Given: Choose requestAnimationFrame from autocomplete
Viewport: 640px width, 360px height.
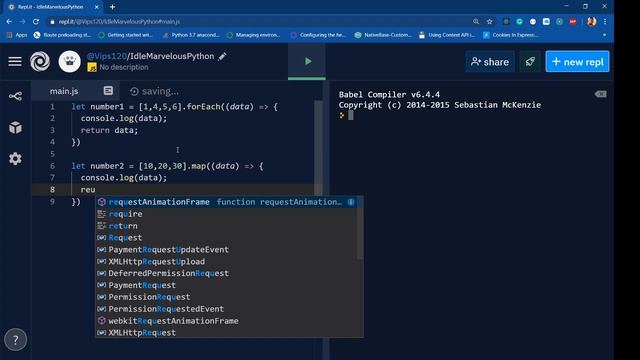Looking at the screenshot, I should (x=229, y=202).
